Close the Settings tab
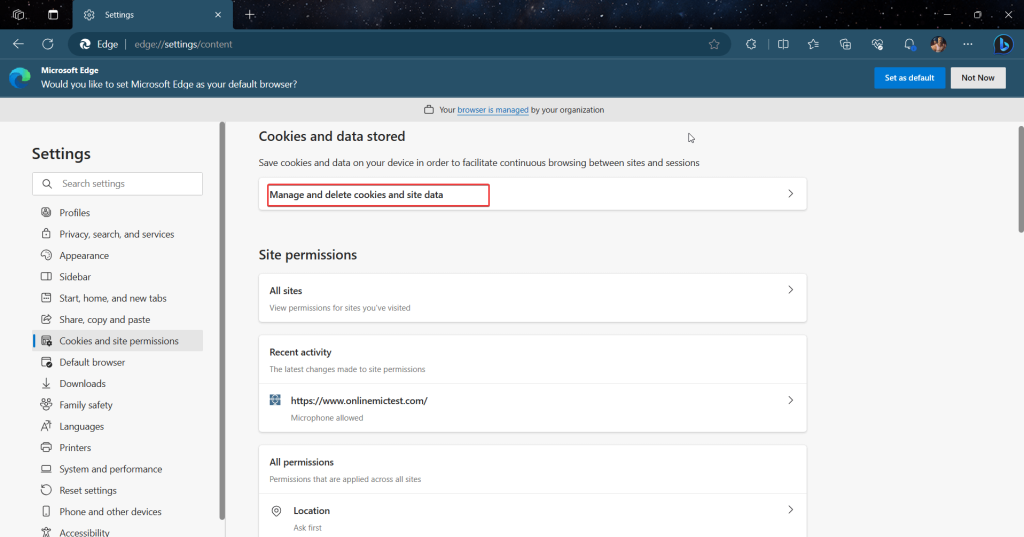The image size is (1024, 537). point(218,14)
